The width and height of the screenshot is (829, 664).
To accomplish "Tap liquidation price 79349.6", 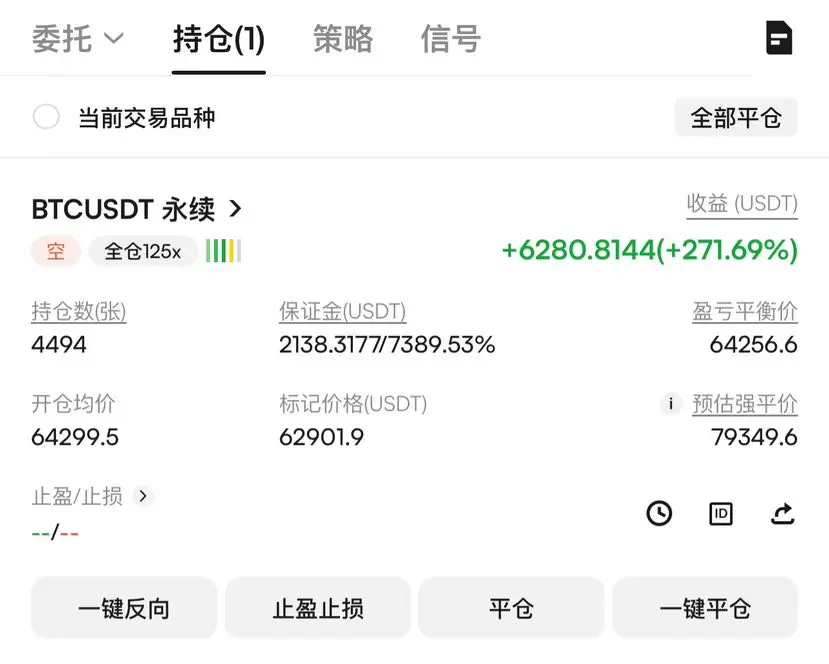I will pos(754,437).
